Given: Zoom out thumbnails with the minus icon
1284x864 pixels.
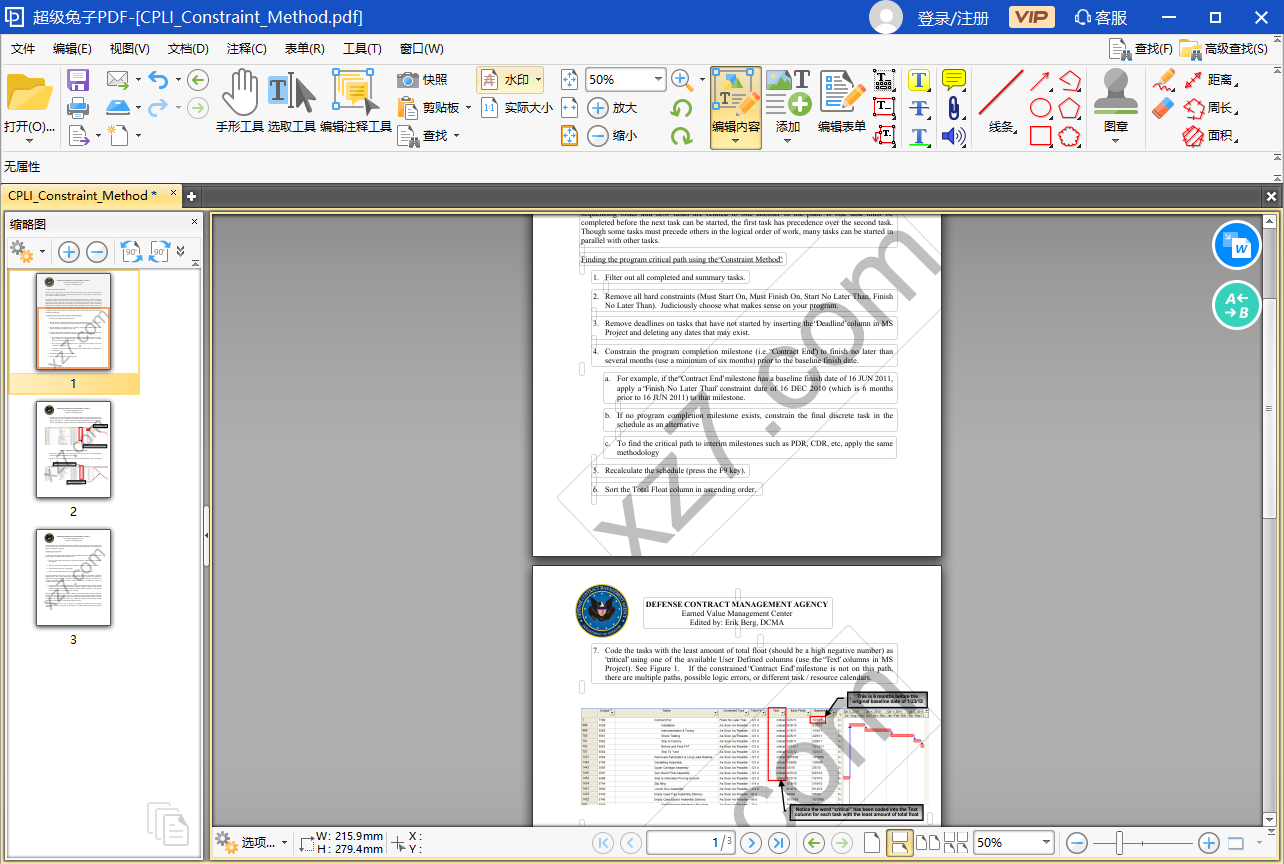Looking at the screenshot, I should [97, 252].
